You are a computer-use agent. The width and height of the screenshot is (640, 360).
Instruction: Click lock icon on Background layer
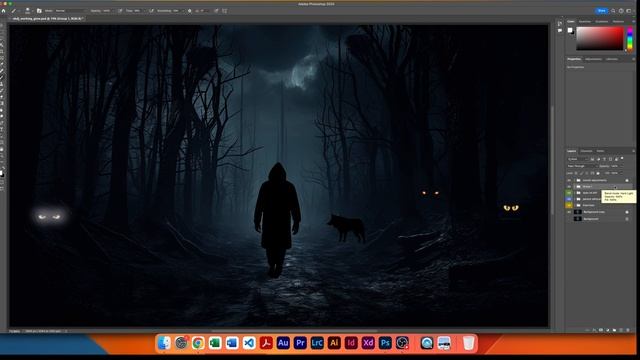point(627,219)
